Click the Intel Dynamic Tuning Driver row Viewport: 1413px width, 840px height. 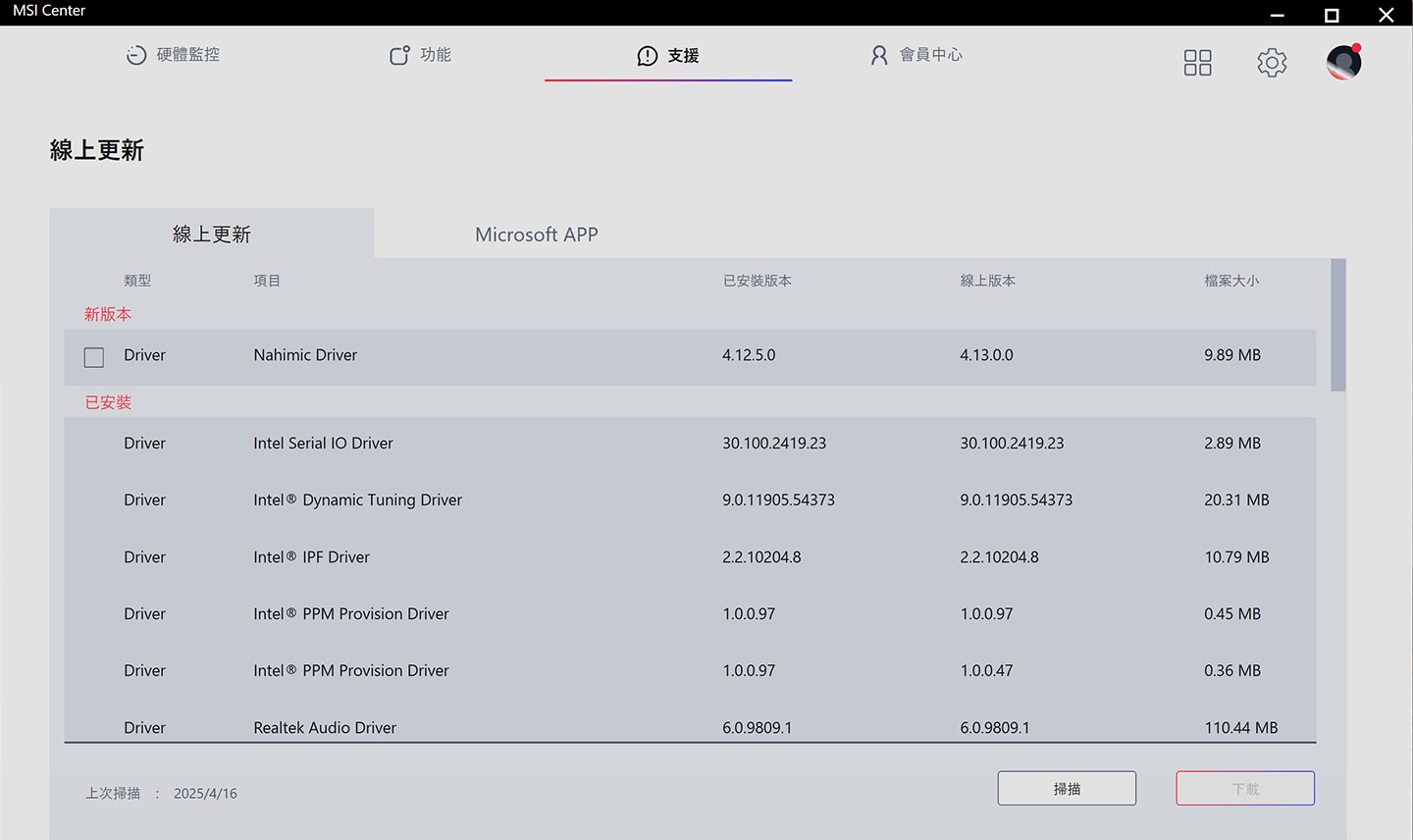click(x=690, y=500)
